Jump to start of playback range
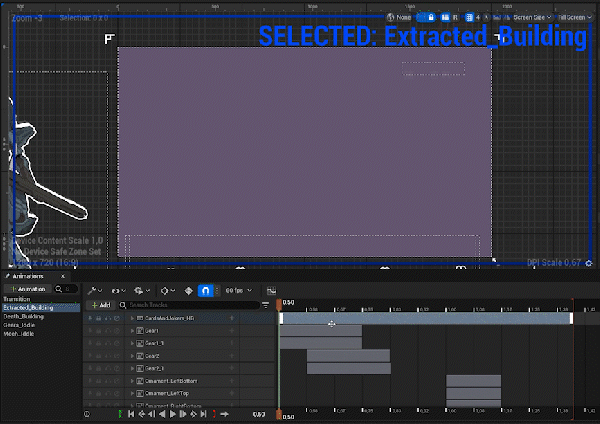Screen dimensions: 600x424 [131, 414]
